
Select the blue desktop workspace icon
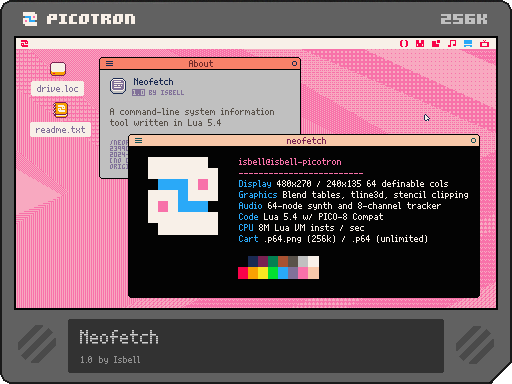click(x=468, y=44)
